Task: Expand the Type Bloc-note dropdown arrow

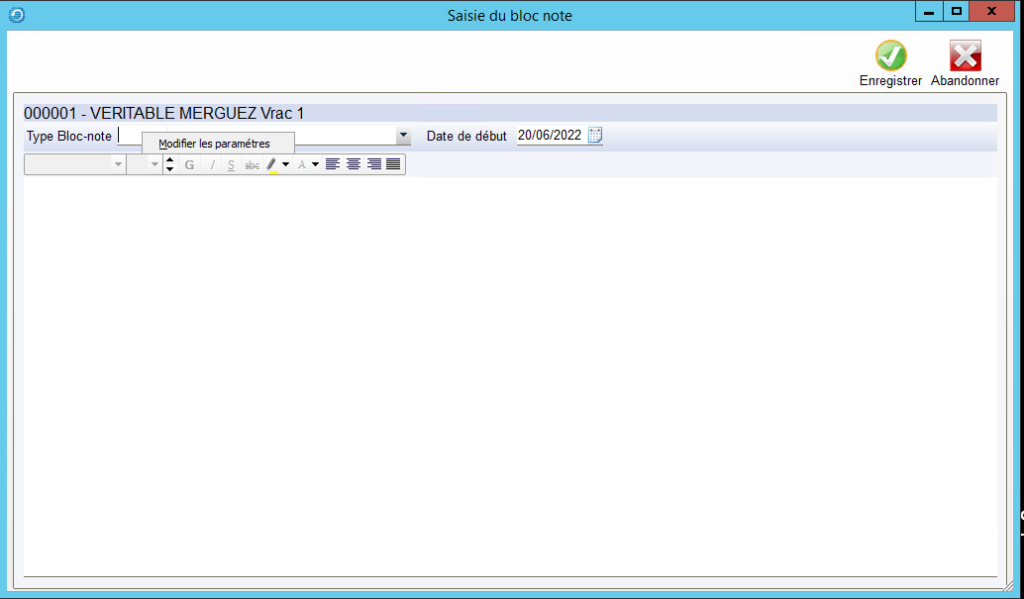Action: coord(403,136)
